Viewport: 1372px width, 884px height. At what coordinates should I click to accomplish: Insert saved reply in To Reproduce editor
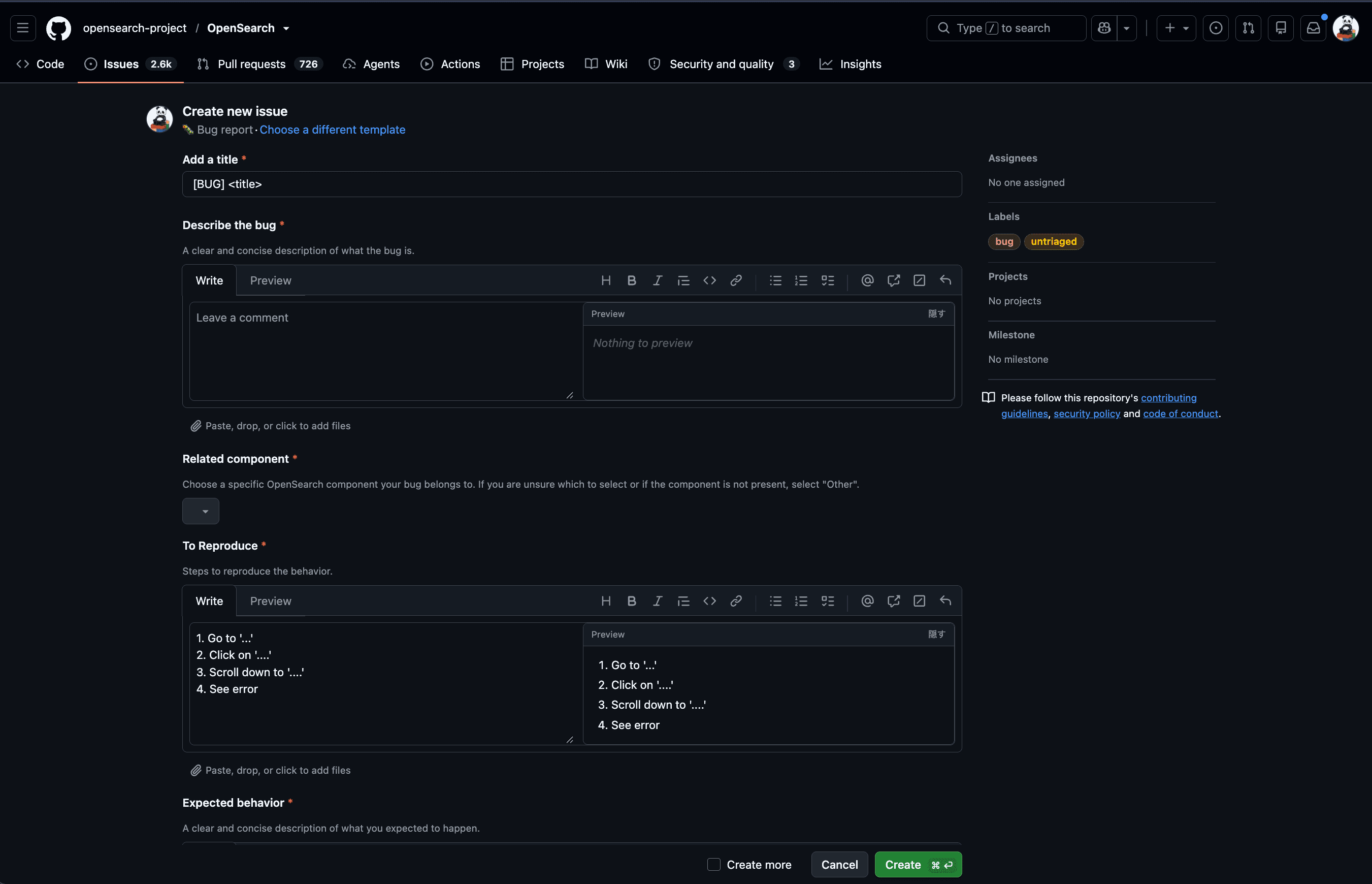(945, 601)
